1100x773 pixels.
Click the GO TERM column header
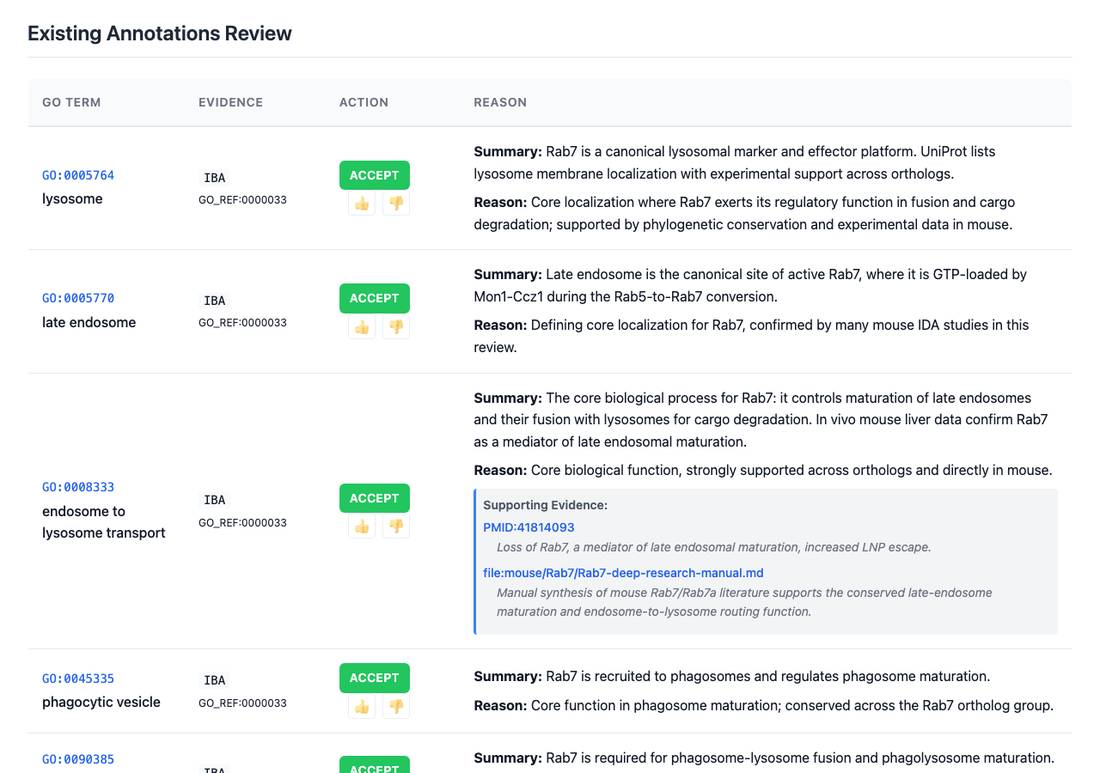72,102
